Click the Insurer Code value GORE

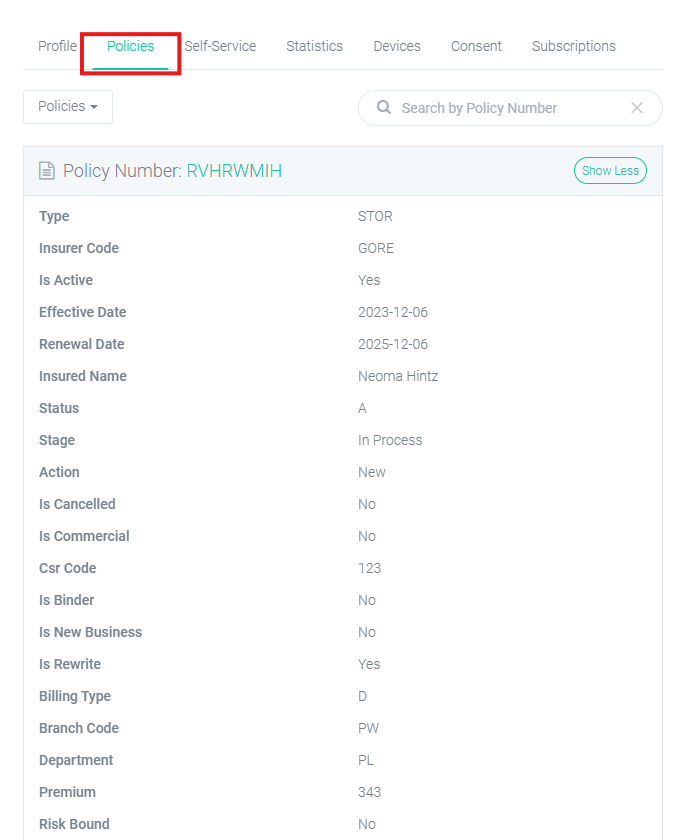tap(376, 248)
